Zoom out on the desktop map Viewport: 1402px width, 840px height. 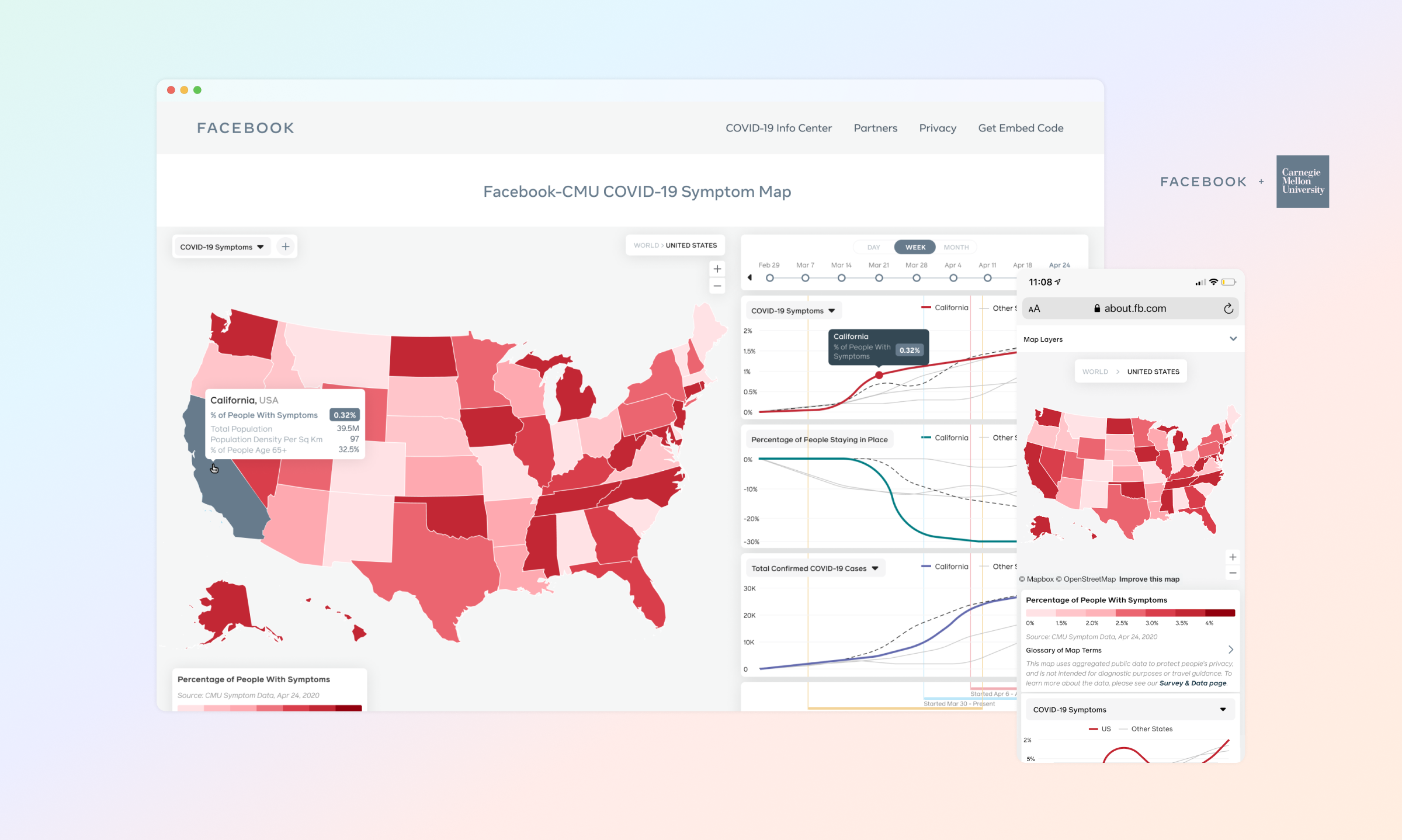point(717,286)
